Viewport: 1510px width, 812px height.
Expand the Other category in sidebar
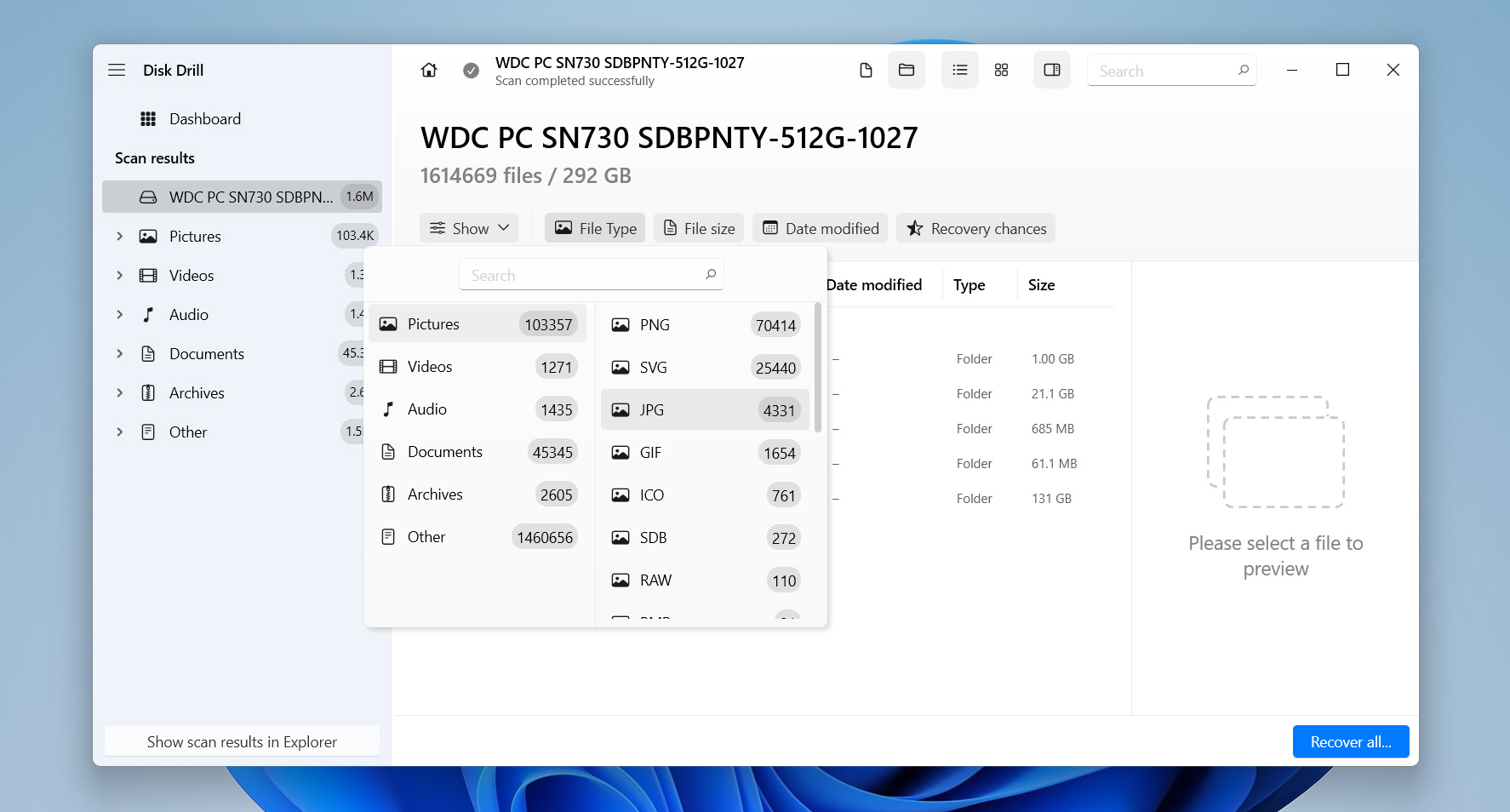(x=120, y=432)
